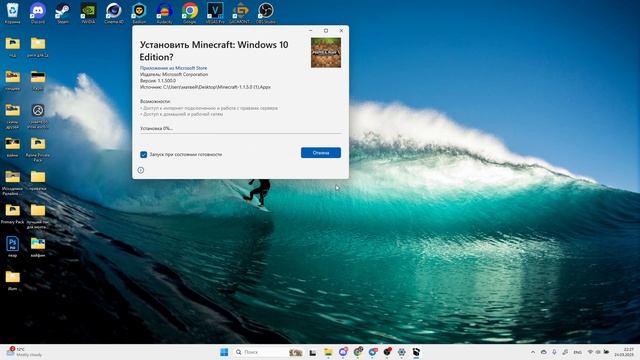
Task: Open the Windows Start menu
Action: (224, 352)
